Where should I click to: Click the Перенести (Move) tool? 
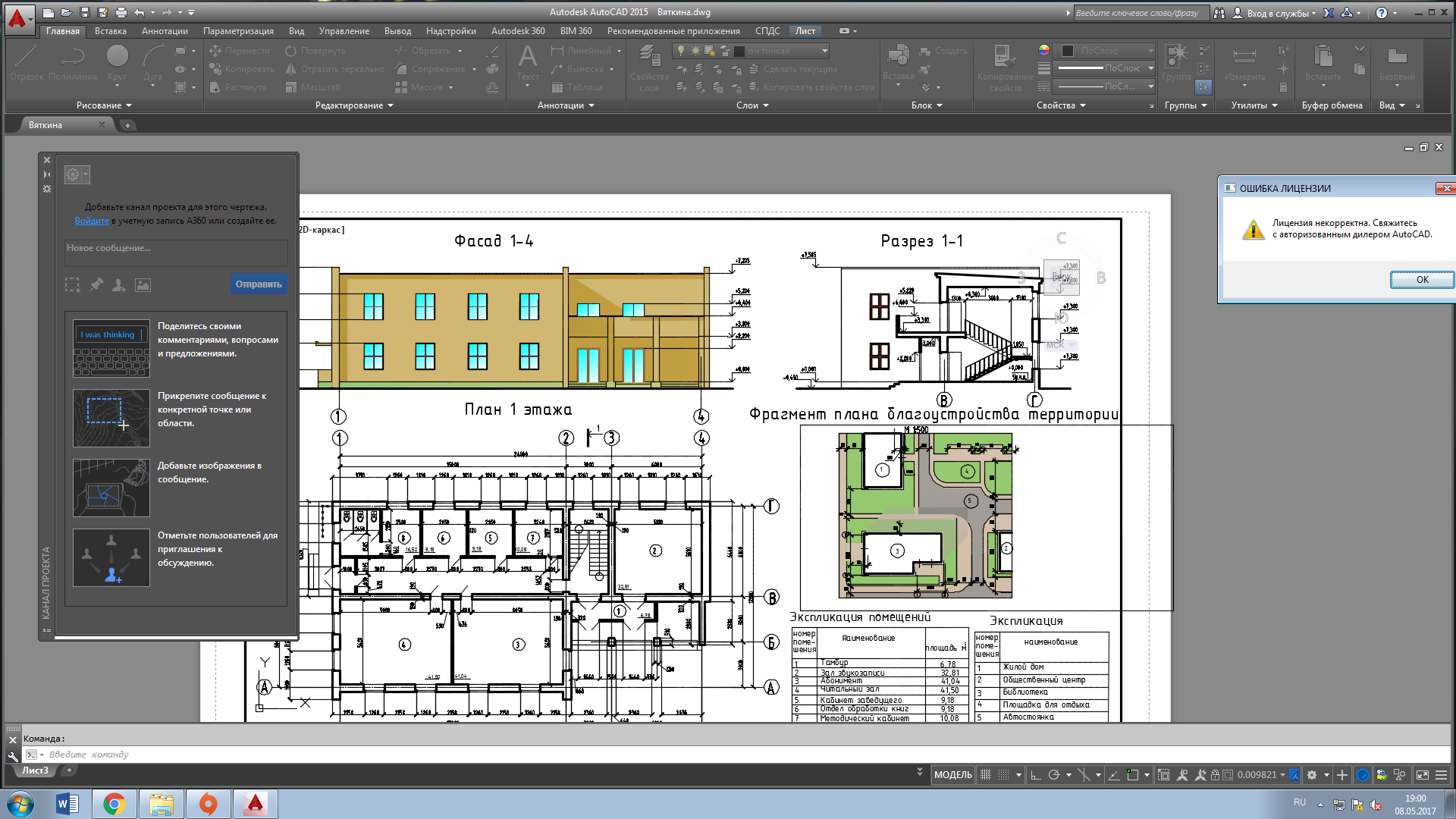(x=240, y=51)
